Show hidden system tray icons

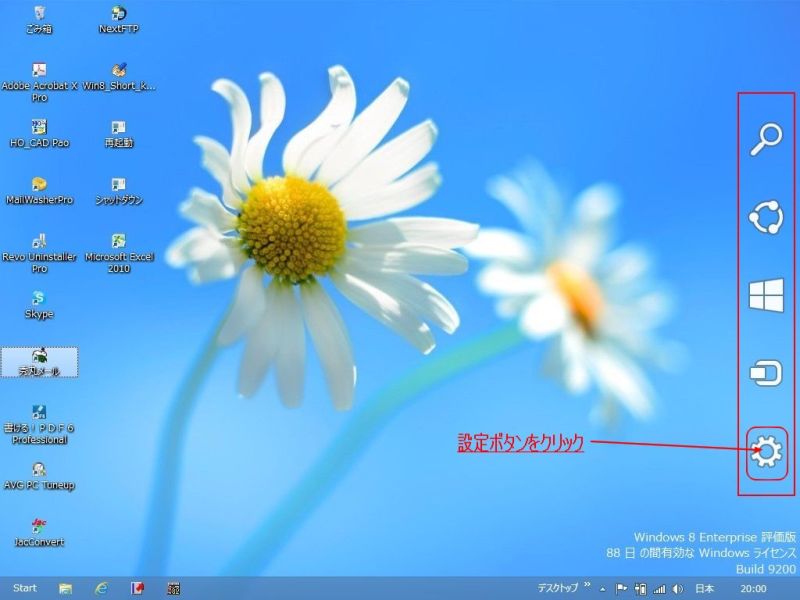tap(602, 589)
